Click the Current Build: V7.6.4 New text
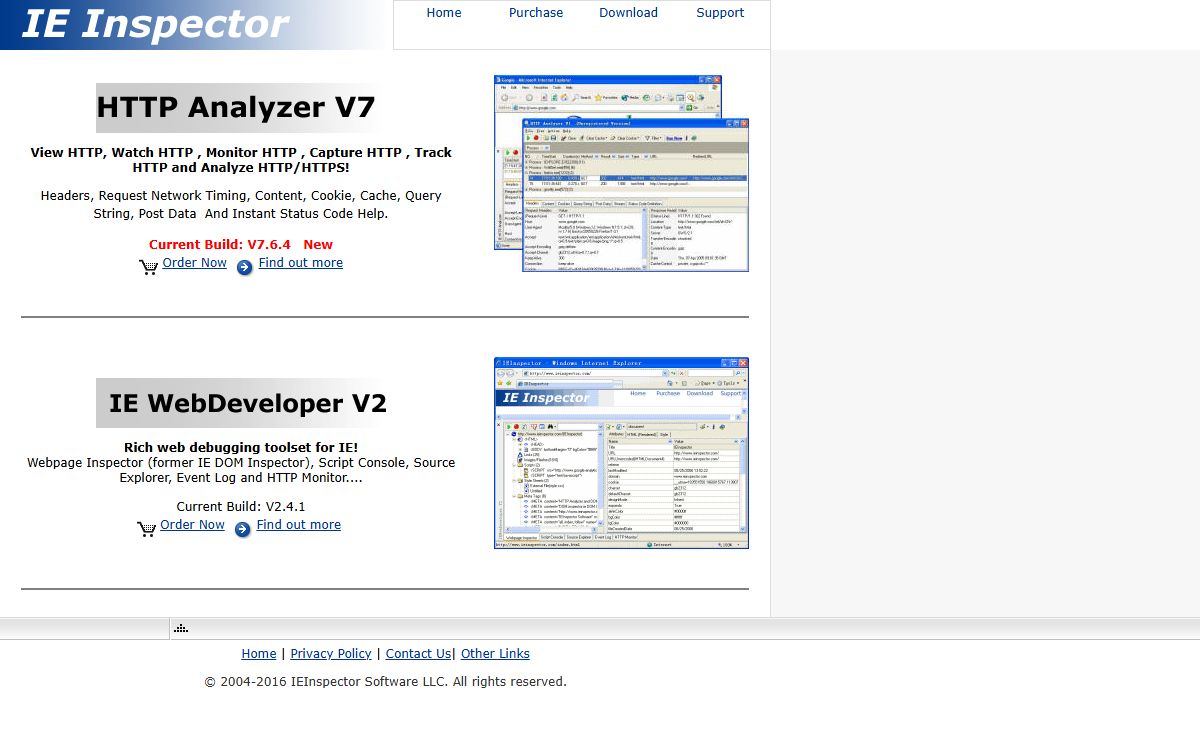 241,245
